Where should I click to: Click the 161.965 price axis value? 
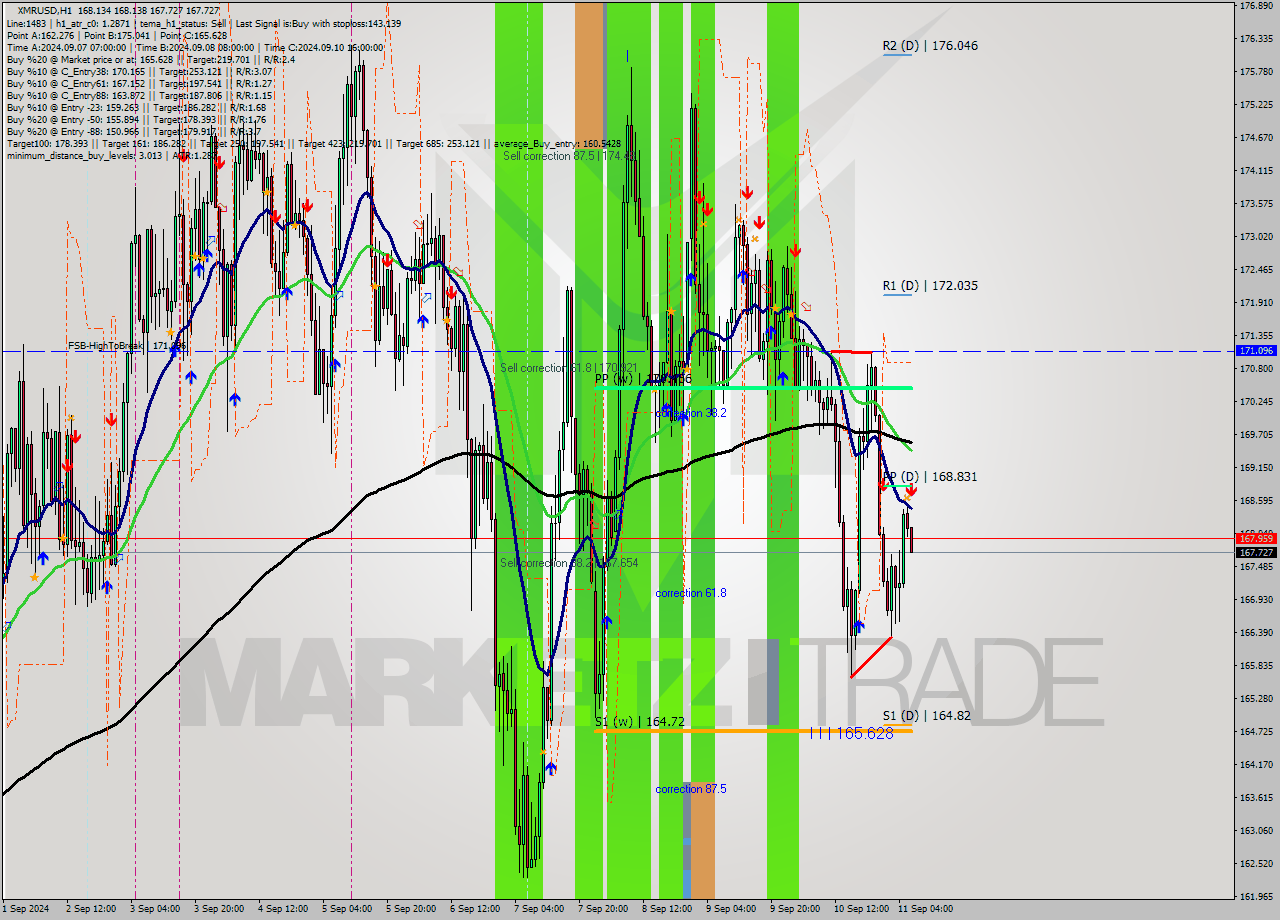point(1255,897)
